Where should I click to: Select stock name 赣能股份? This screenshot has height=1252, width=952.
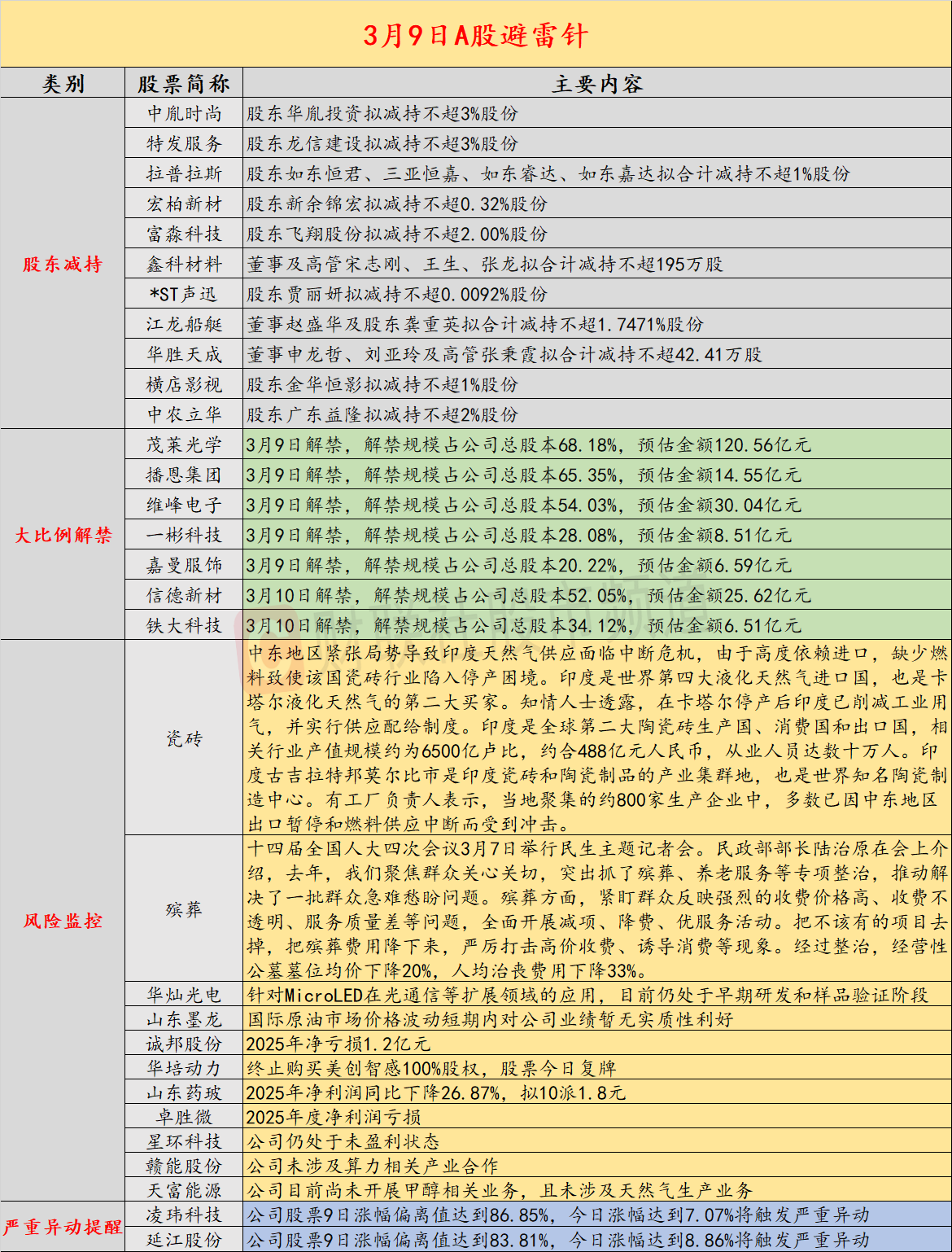[184, 1166]
